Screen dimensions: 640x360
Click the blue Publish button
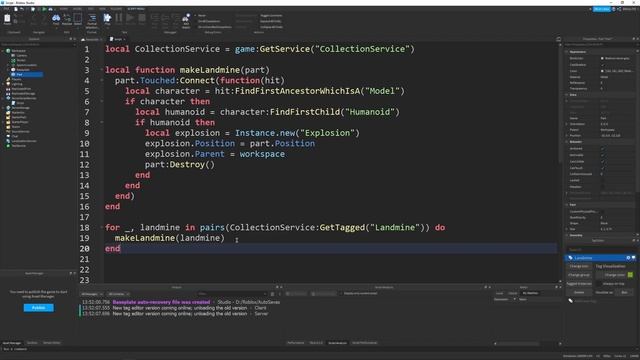(38, 307)
